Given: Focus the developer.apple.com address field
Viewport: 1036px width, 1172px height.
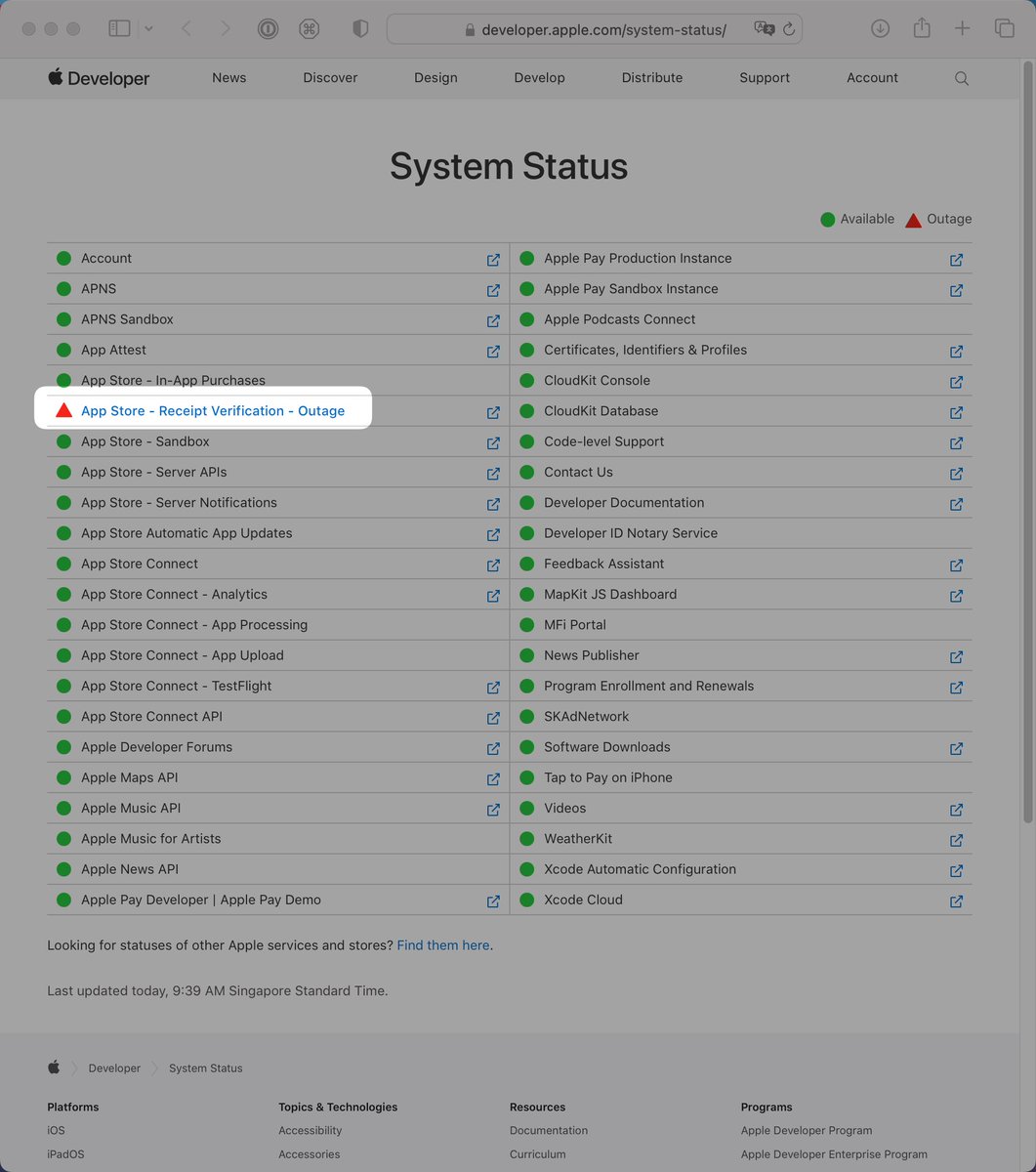Looking at the screenshot, I should 595,29.
